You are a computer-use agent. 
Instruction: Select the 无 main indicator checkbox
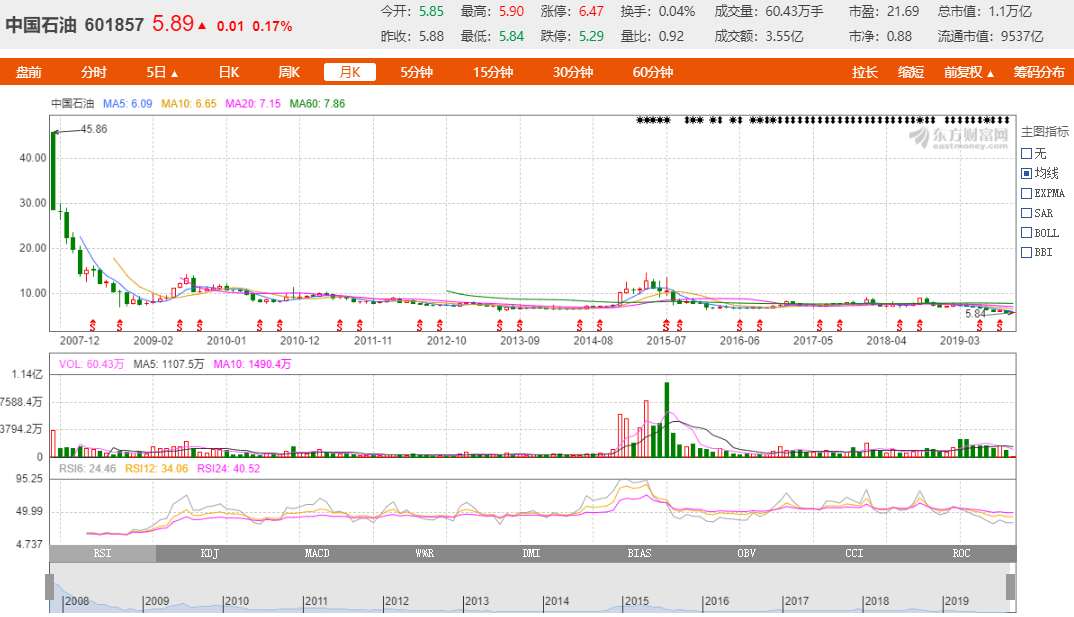(1026, 153)
